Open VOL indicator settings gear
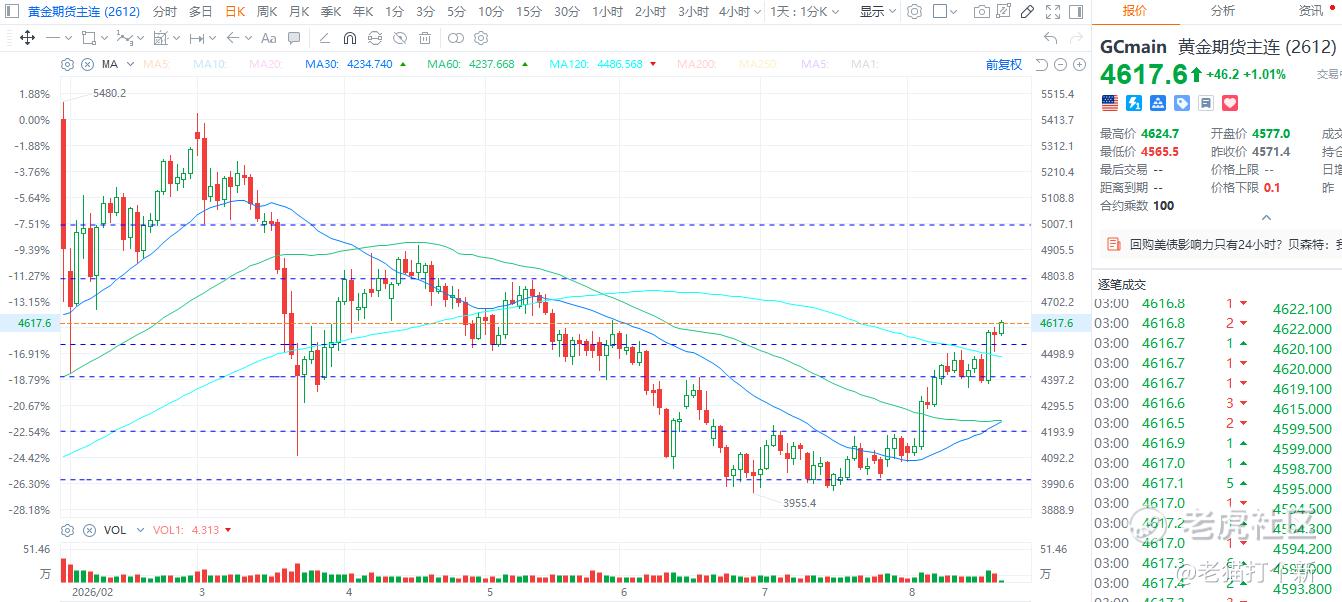This screenshot has height=602, width=1342. pyautogui.click(x=67, y=530)
